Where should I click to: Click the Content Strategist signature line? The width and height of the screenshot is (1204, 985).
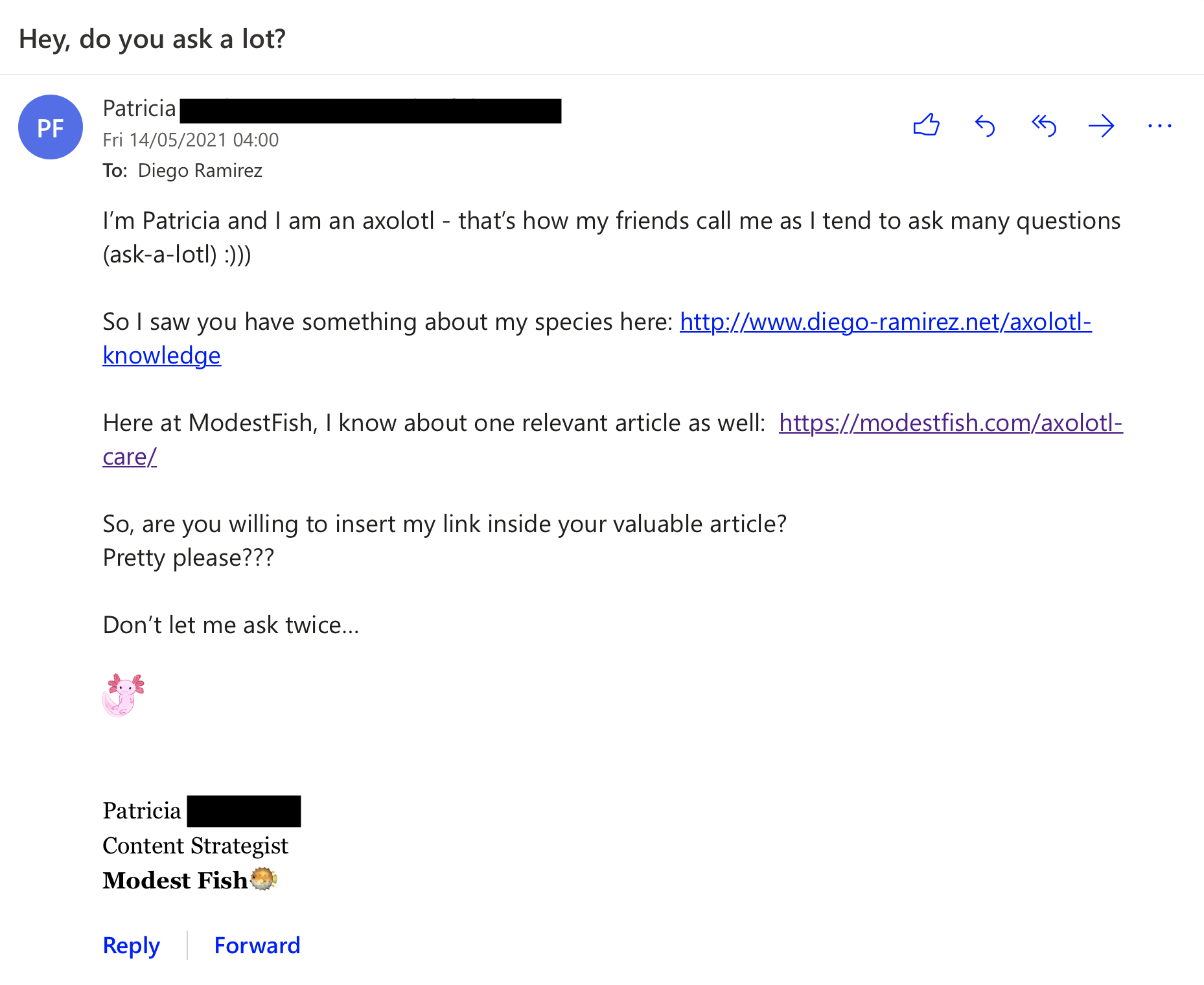195,846
